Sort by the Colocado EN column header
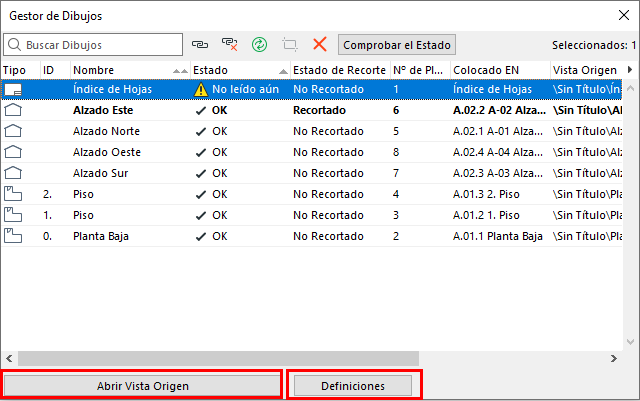The width and height of the screenshot is (640, 401). [x=500, y=70]
